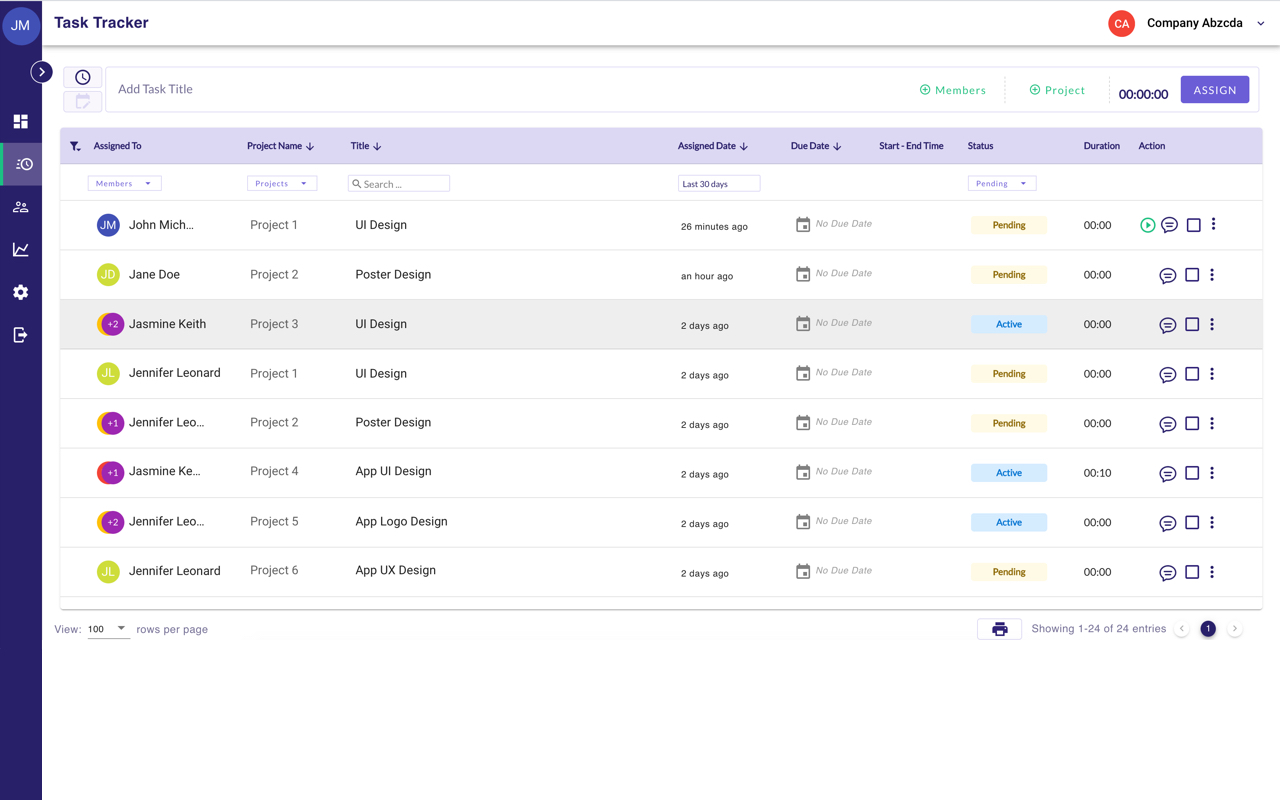Screen dimensions: 1280x800
Task: Check the box for Jasmine Keith's Project 3 task
Action: point(1192,324)
